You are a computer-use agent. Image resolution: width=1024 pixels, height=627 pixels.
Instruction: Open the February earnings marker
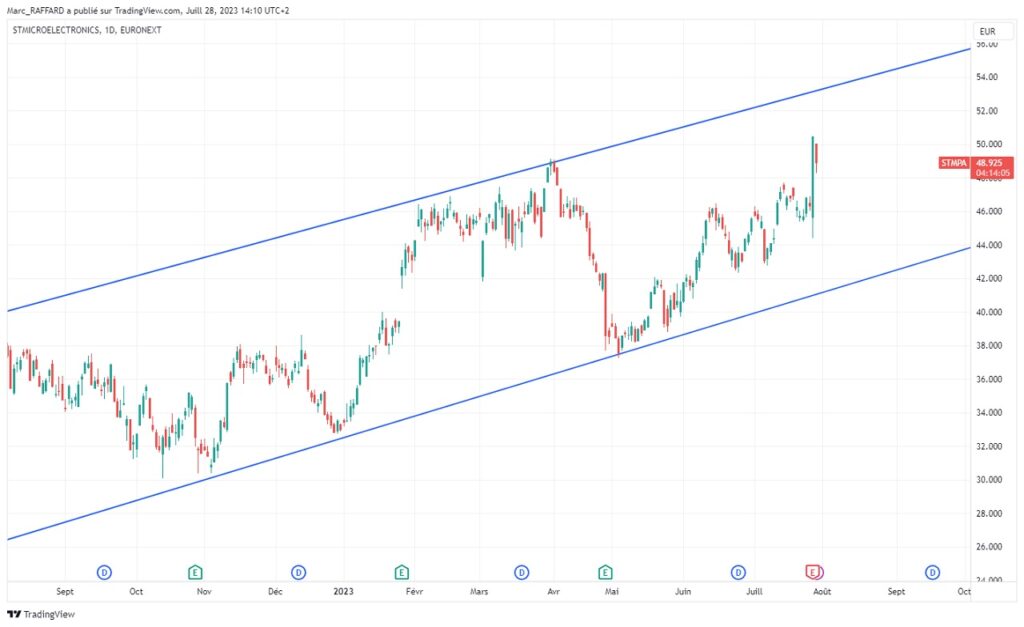pyautogui.click(x=401, y=572)
